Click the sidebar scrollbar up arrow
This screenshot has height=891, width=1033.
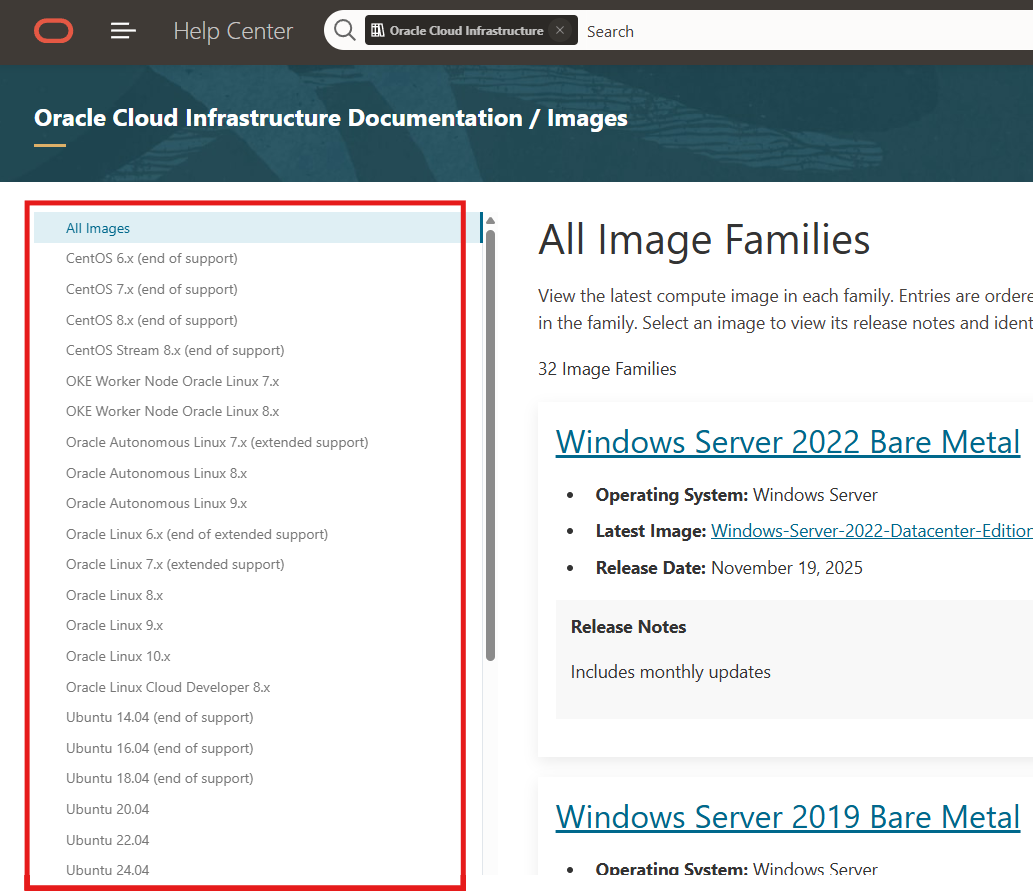(x=490, y=221)
